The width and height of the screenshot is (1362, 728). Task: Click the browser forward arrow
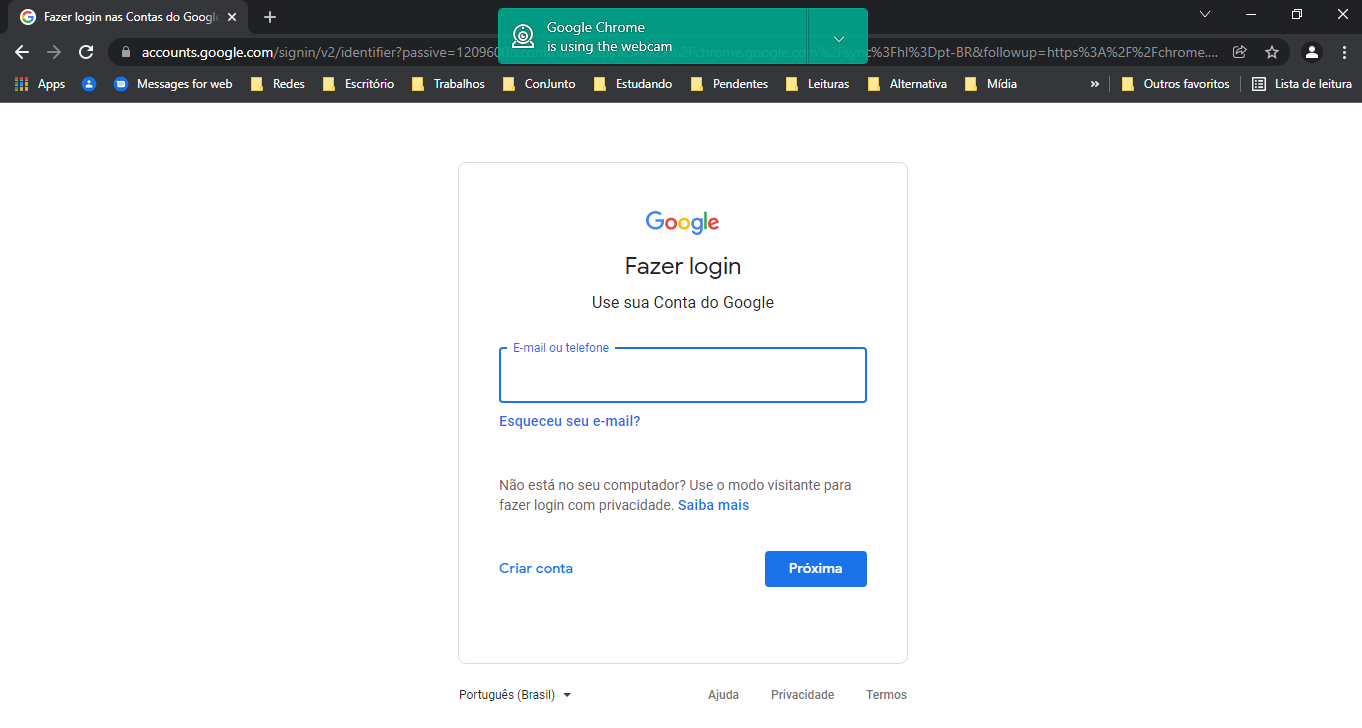pos(54,52)
